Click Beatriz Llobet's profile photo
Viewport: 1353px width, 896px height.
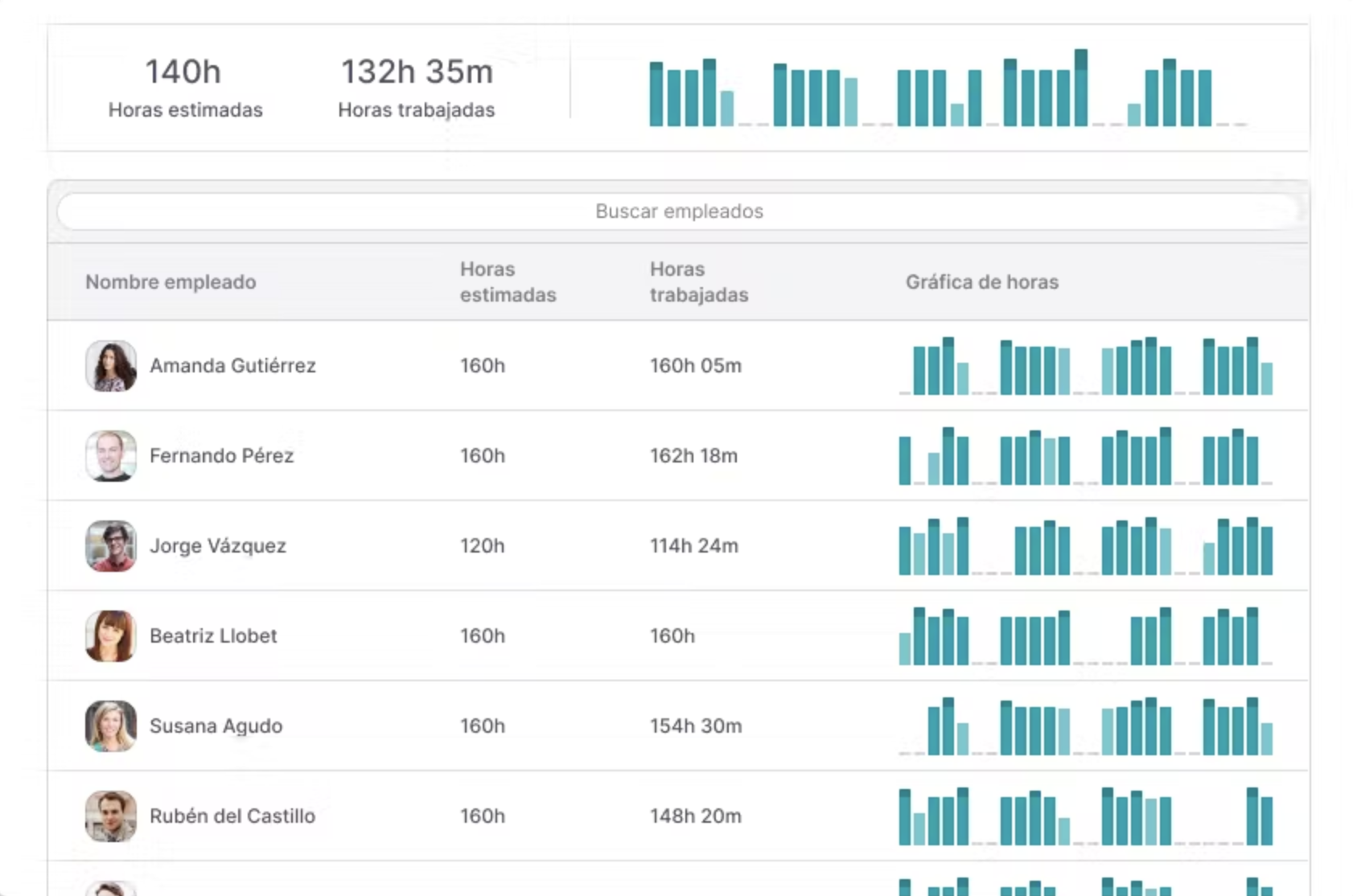(x=111, y=636)
